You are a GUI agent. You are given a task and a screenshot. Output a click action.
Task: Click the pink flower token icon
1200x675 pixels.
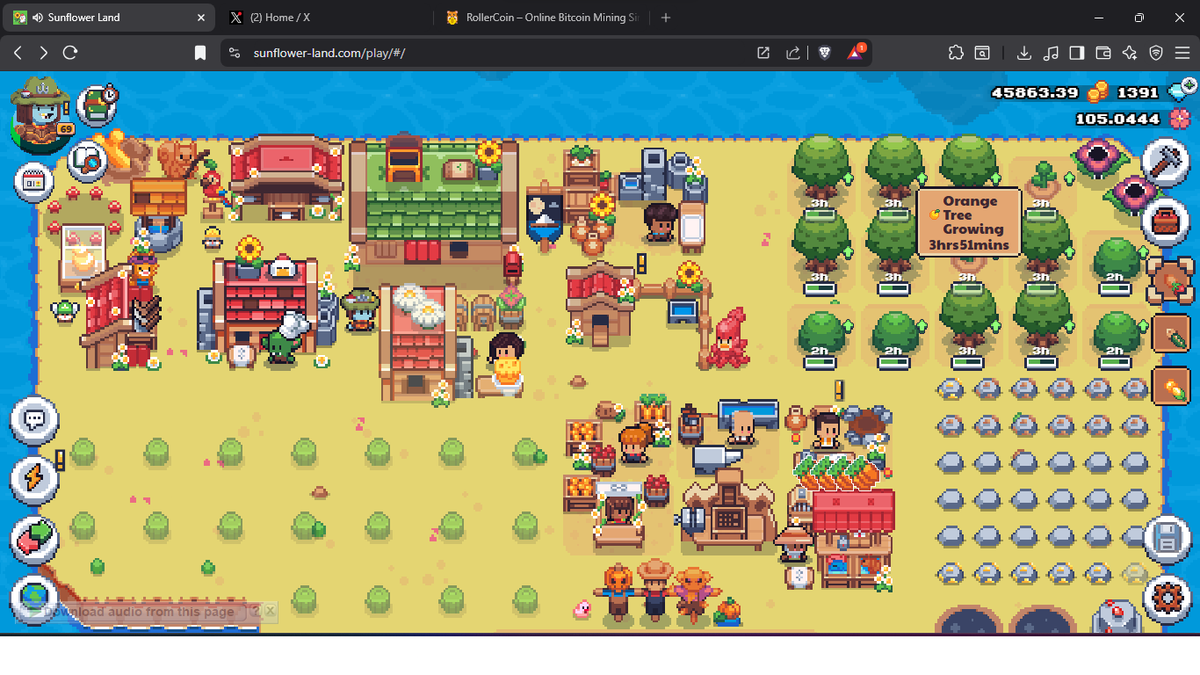(x=1180, y=119)
